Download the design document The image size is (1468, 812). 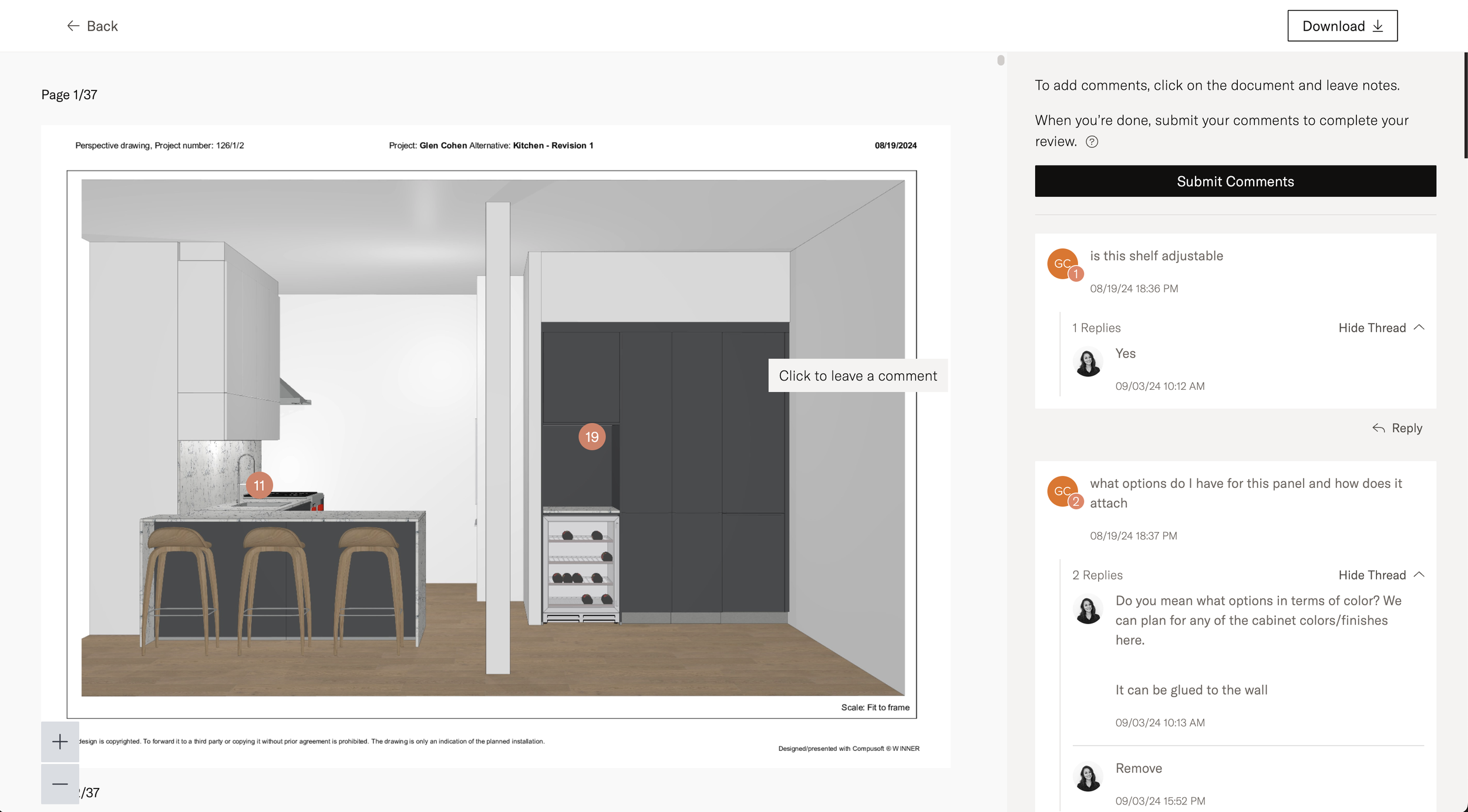point(1342,26)
